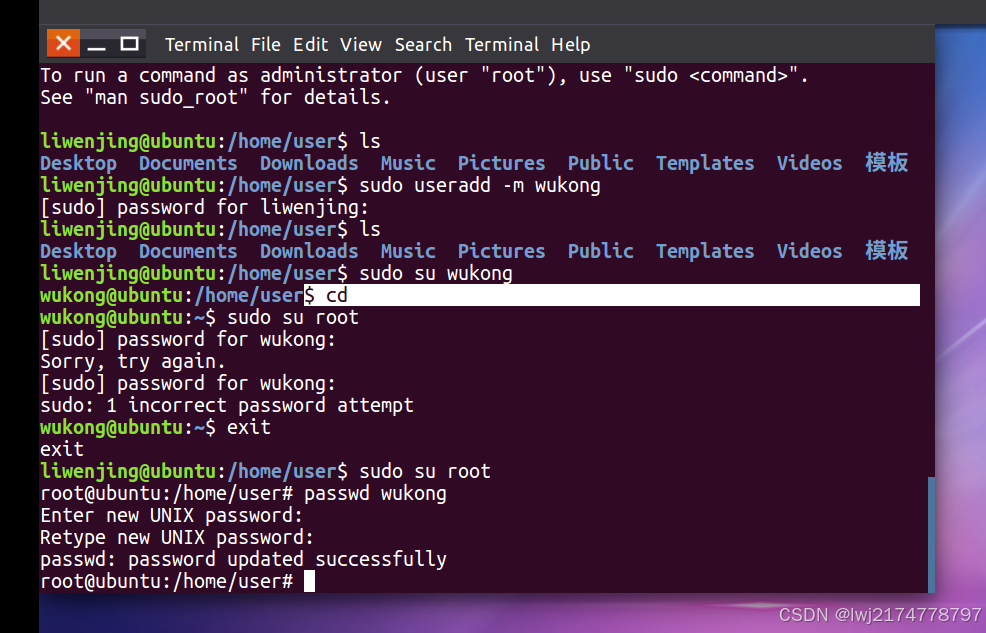Viewport: 986px width, 633px height.
Task: Click the 'See "man sudo_root" for details.' line
Action: click(215, 97)
